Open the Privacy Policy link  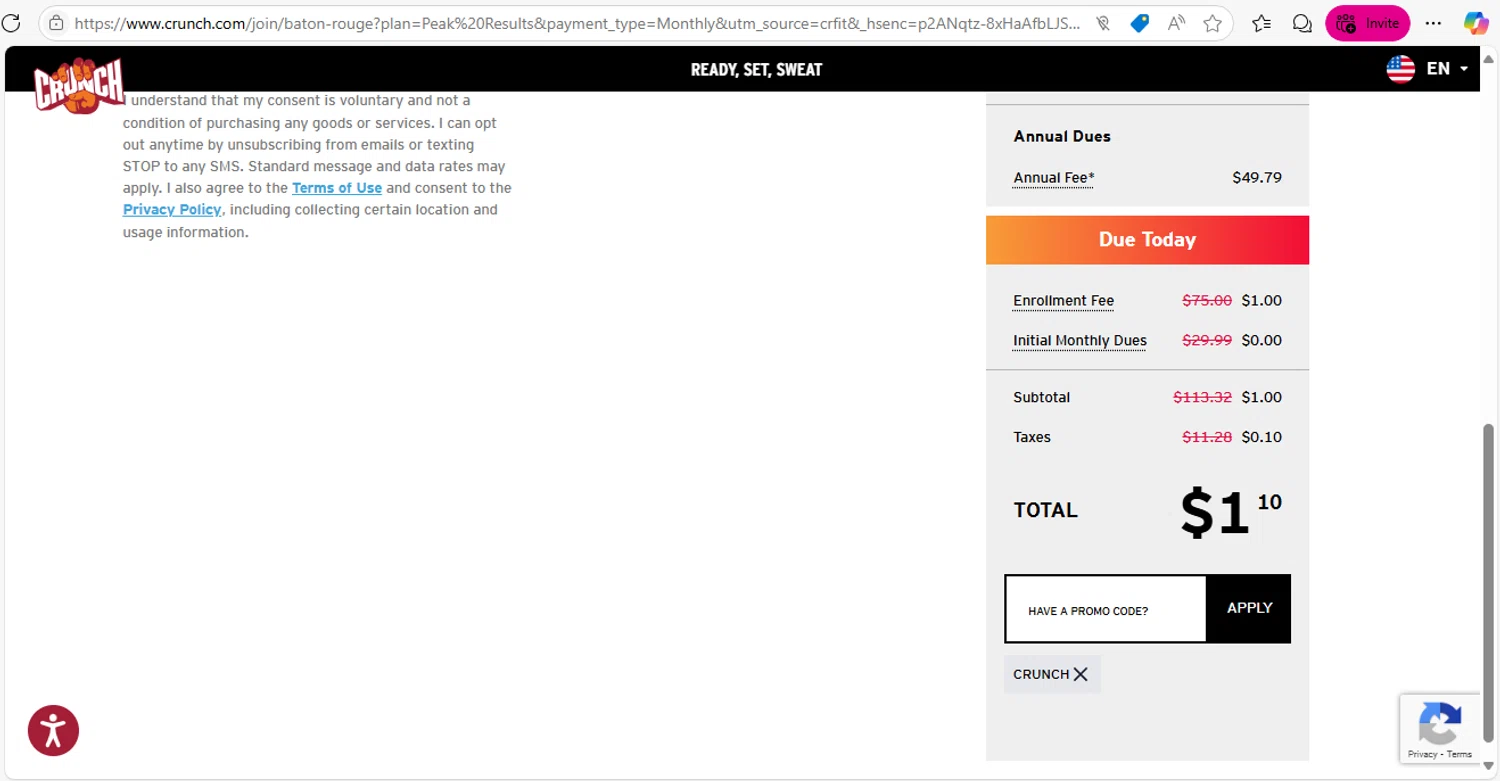(x=172, y=210)
